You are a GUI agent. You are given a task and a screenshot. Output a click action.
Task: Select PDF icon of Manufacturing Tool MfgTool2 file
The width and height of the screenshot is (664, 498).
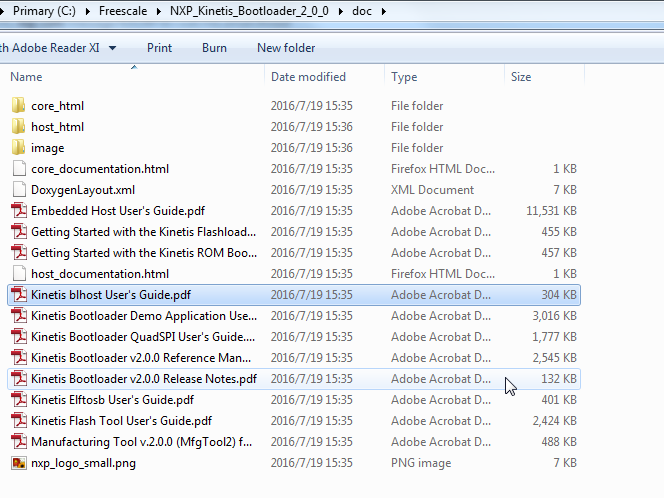[x=19, y=442]
